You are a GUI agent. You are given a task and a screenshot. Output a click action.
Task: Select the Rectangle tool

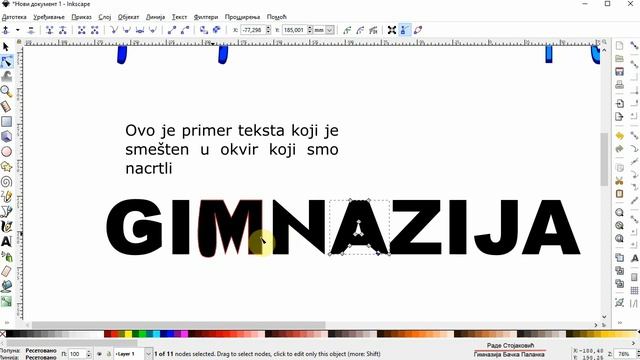(6, 122)
